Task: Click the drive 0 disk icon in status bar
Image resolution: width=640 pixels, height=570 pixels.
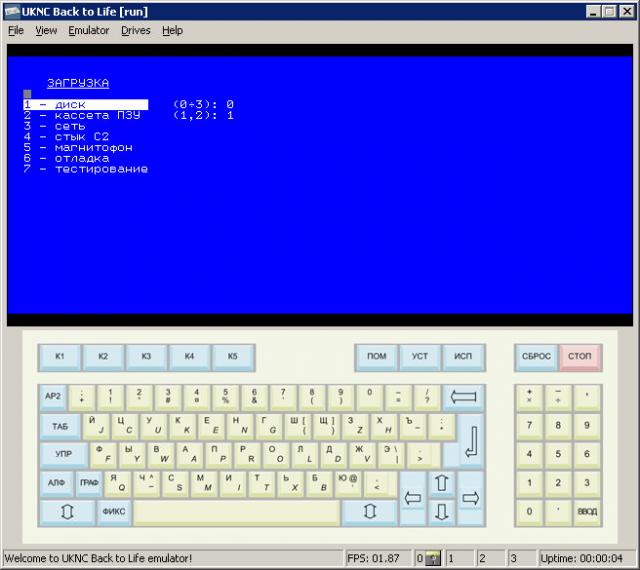Action: point(433,558)
